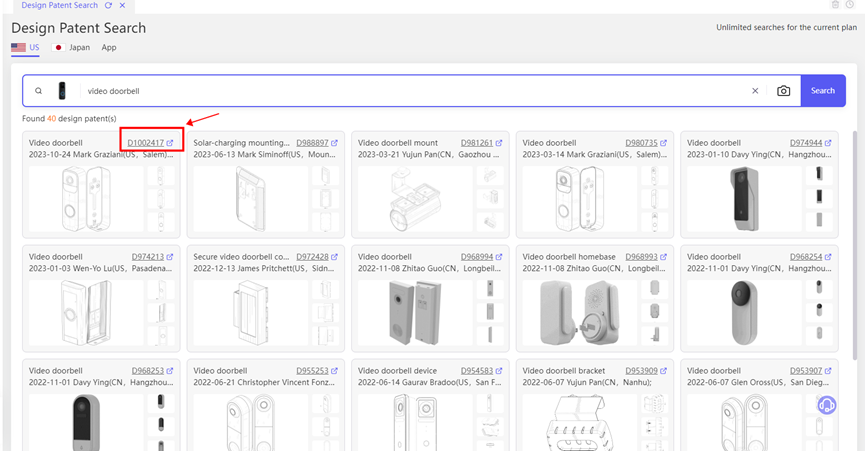Close the Design Patent Search tab
Viewport: 865px width, 451px height.
[x=122, y=5]
